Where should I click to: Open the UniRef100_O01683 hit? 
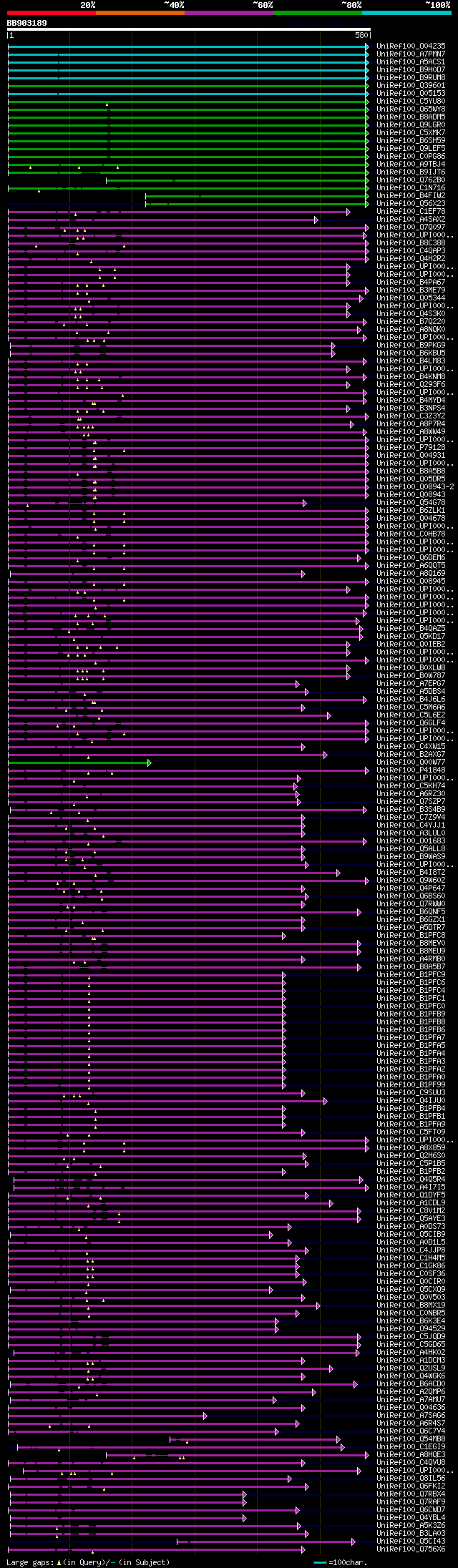pyautogui.click(x=411, y=841)
